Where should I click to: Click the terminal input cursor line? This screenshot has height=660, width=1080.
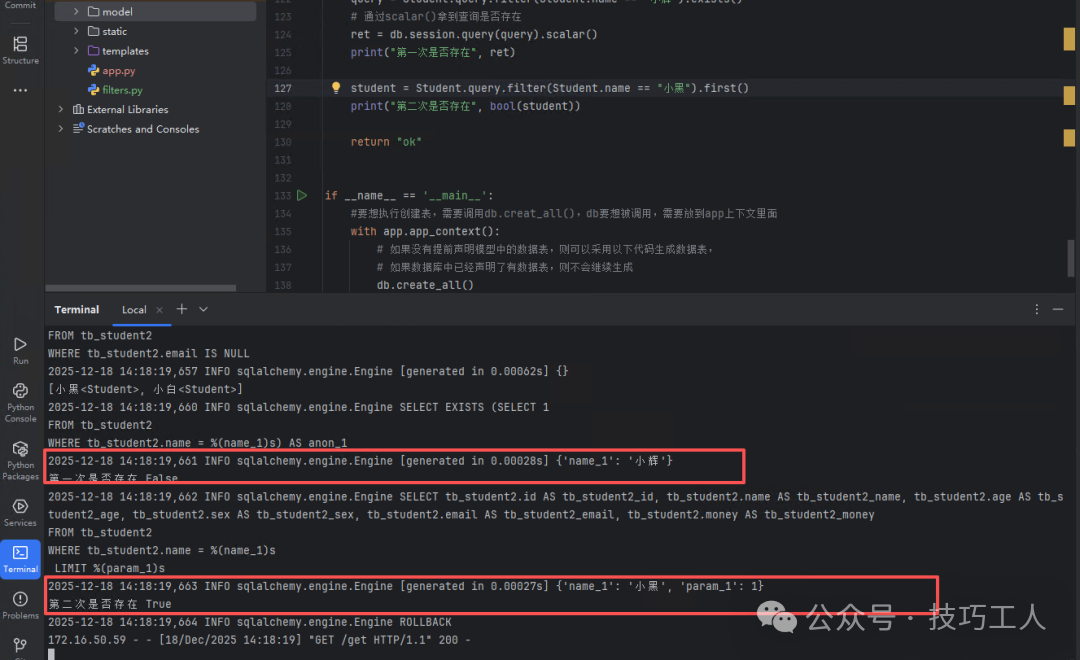tap(51, 654)
